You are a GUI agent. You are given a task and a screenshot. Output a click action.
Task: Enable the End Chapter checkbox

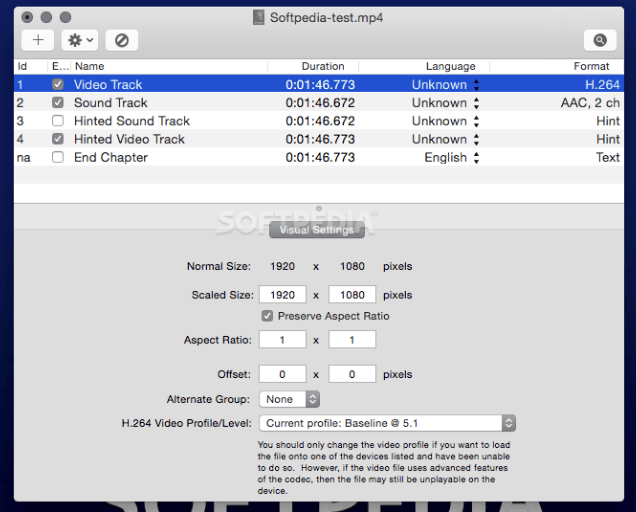click(x=58, y=157)
